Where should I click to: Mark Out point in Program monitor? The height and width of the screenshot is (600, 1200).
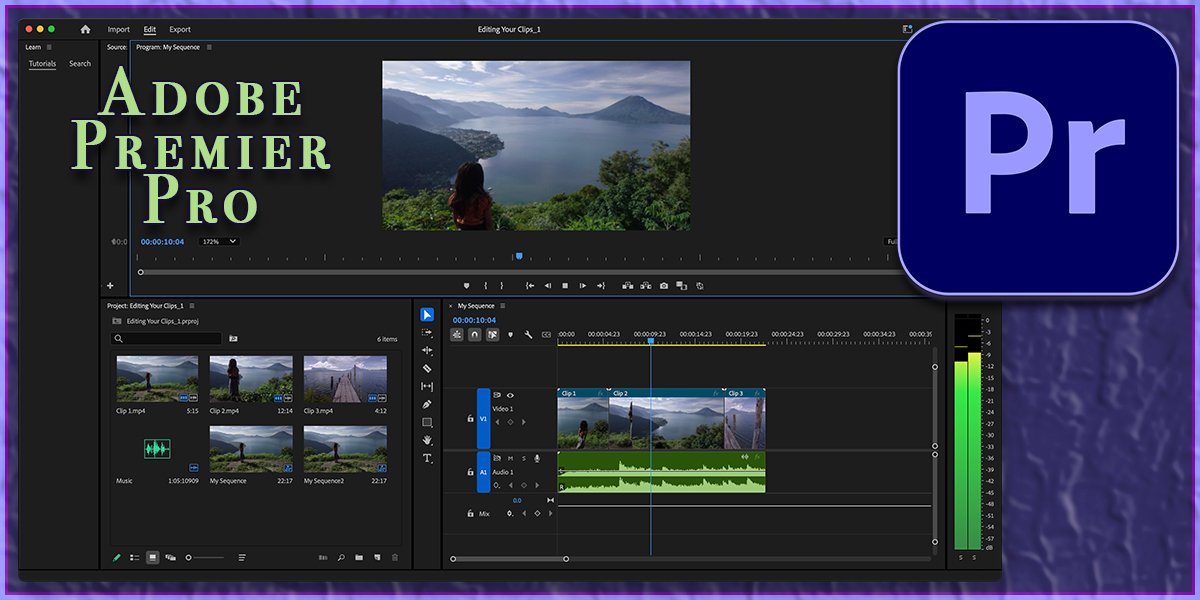point(501,286)
